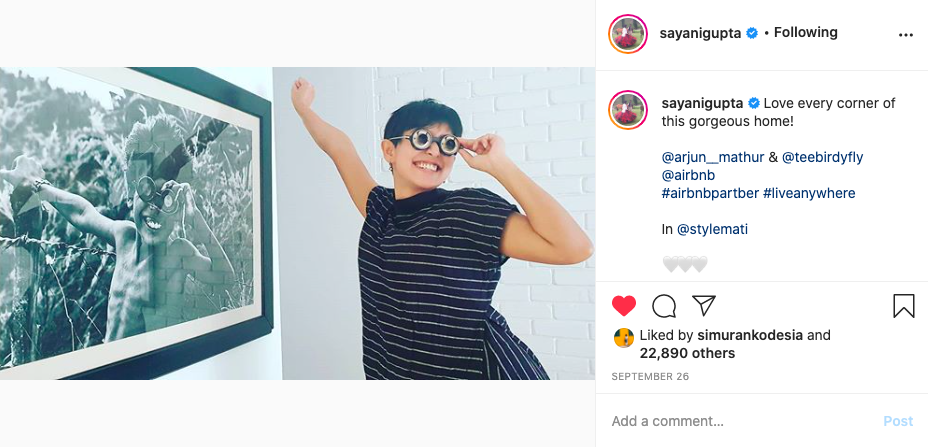
Task: Open the comment speech bubble icon
Action: click(664, 306)
